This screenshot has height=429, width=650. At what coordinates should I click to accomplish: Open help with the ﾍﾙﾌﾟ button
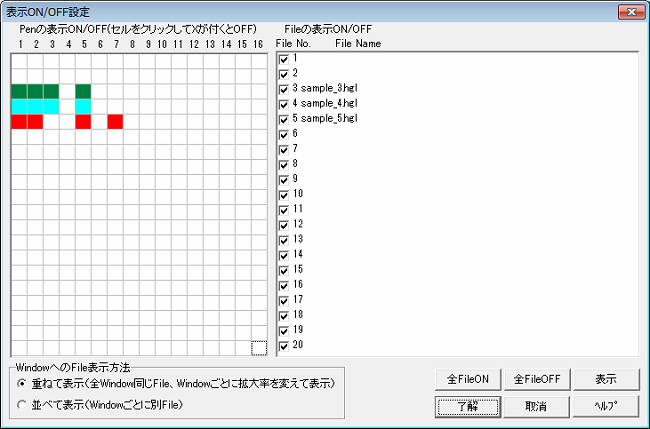(x=606, y=407)
